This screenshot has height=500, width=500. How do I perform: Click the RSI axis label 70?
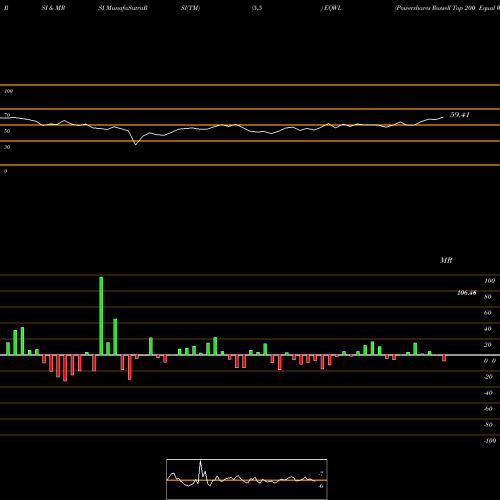coord(7,115)
